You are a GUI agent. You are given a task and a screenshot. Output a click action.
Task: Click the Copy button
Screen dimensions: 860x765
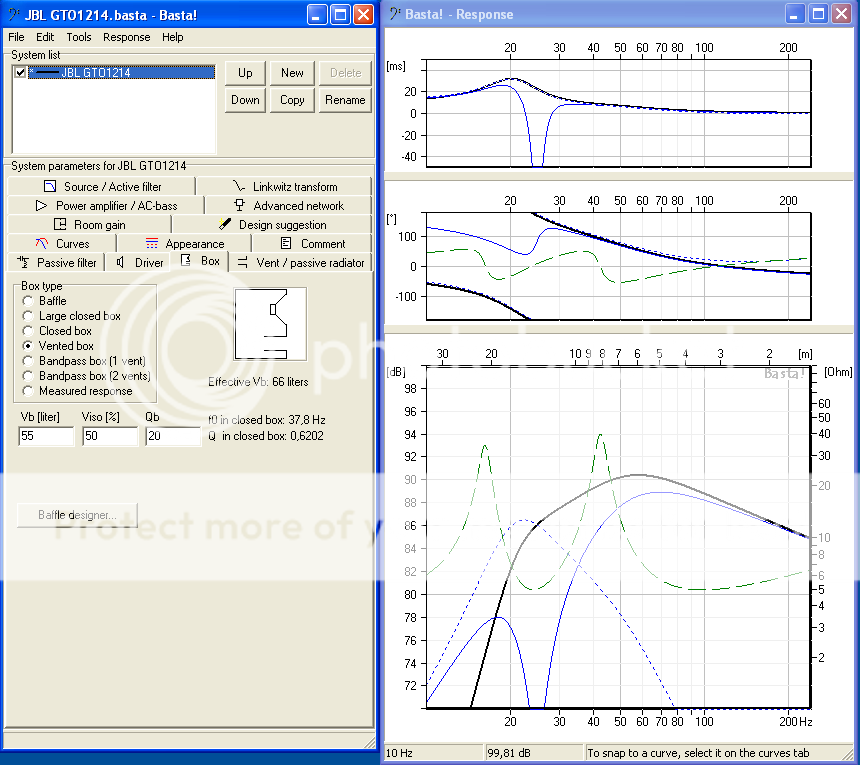[292, 100]
